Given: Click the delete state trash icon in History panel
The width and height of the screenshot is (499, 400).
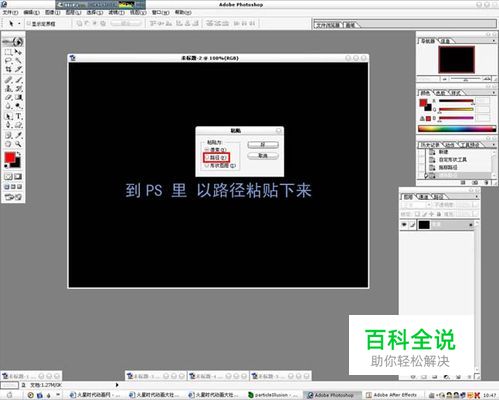Looking at the screenshot, I should point(486,183).
